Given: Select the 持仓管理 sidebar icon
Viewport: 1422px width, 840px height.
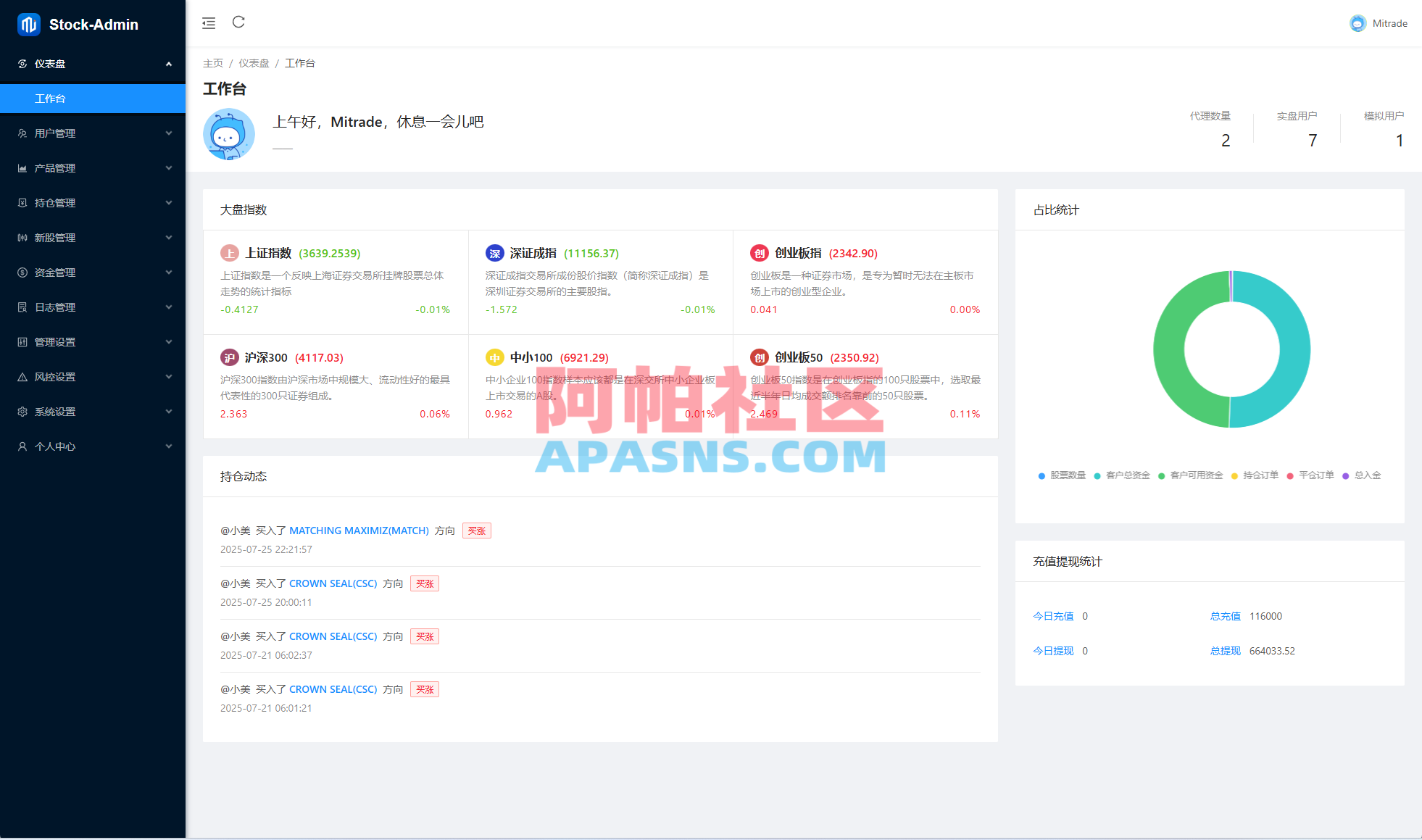Looking at the screenshot, I should (21, 203).
